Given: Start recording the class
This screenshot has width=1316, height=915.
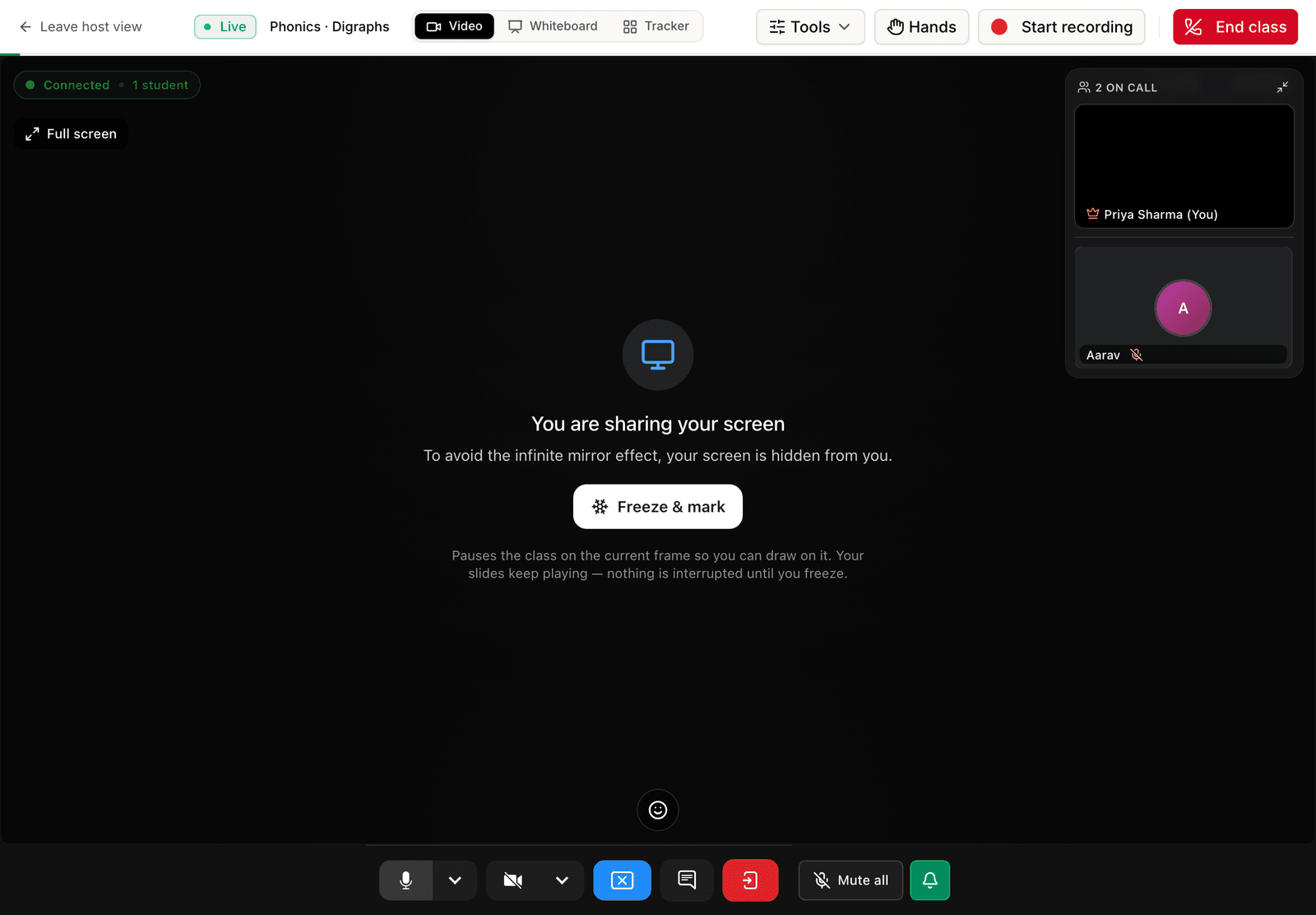Looking at the screenshot, I should [1061, 27].
